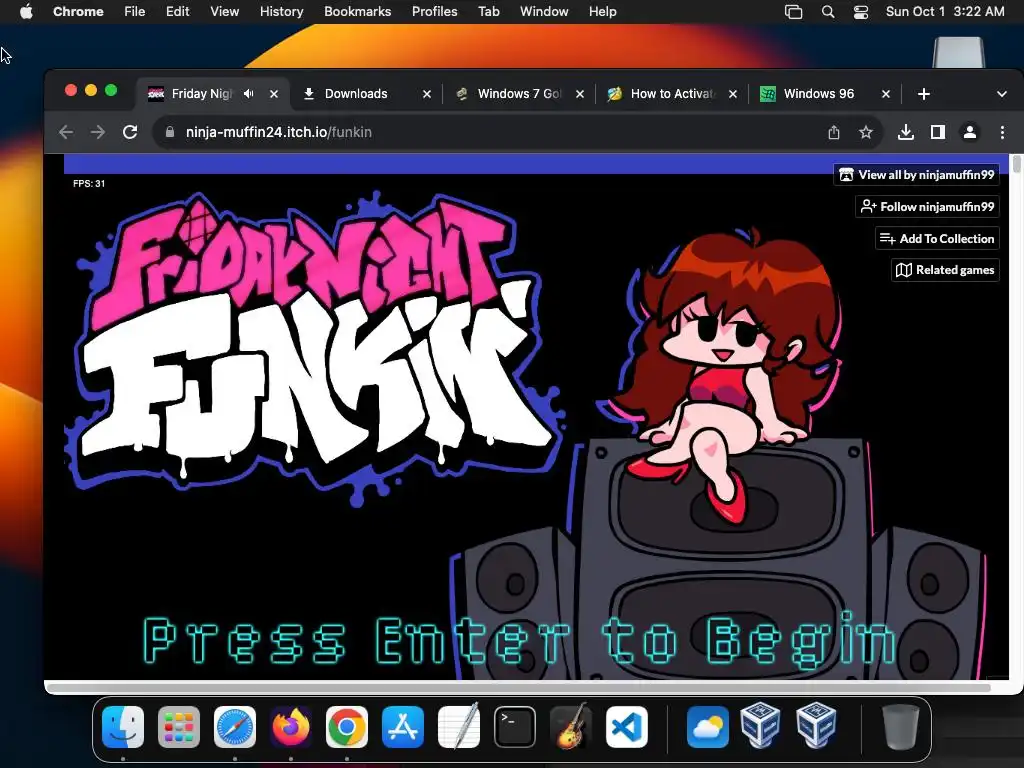Image resolution: width=1024 pixels, height=768 pixels.
Task: Open Chrome from the Dock
Action: tap(347, 727)
